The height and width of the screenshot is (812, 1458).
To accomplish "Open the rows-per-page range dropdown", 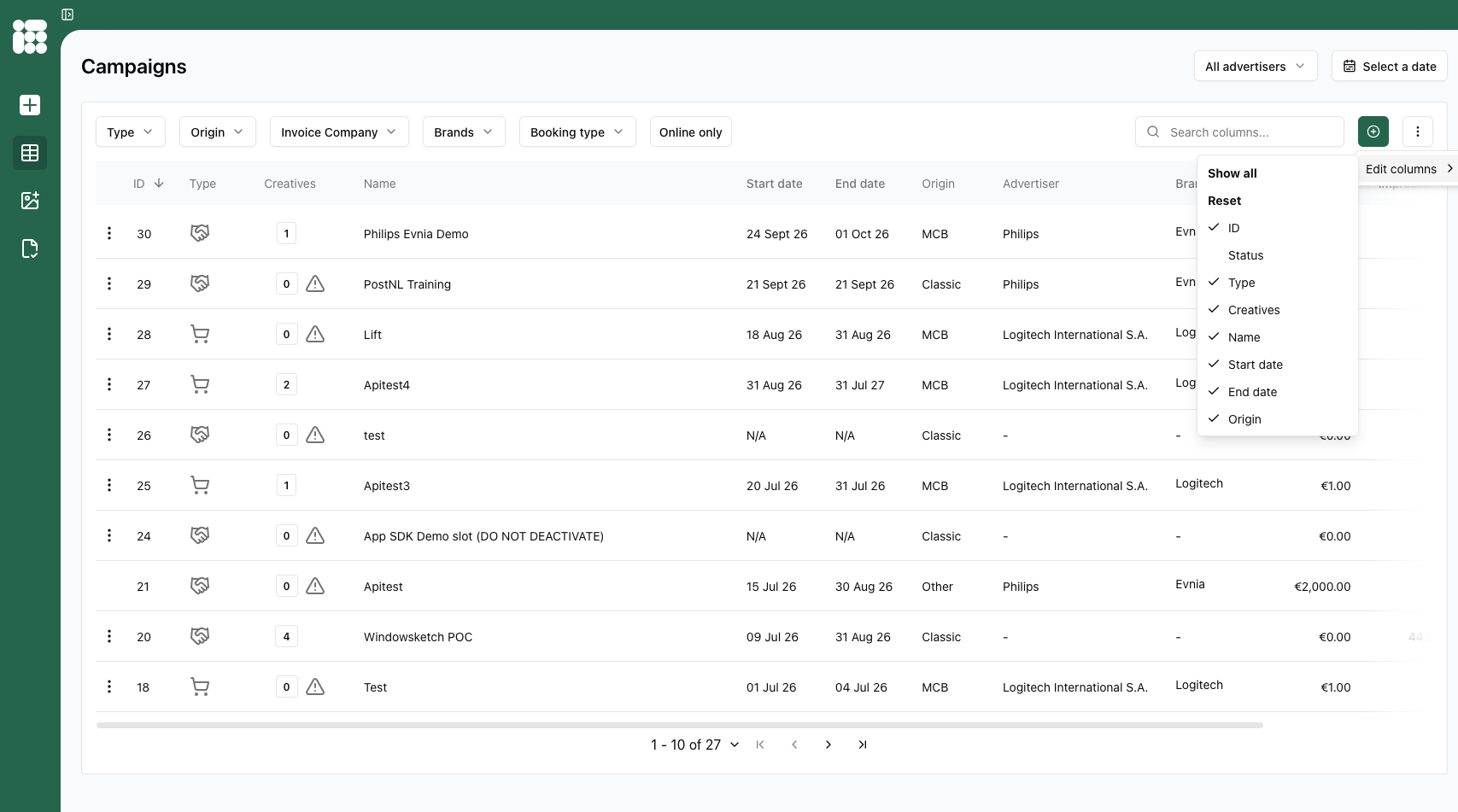I will click(x=695, y=745).
